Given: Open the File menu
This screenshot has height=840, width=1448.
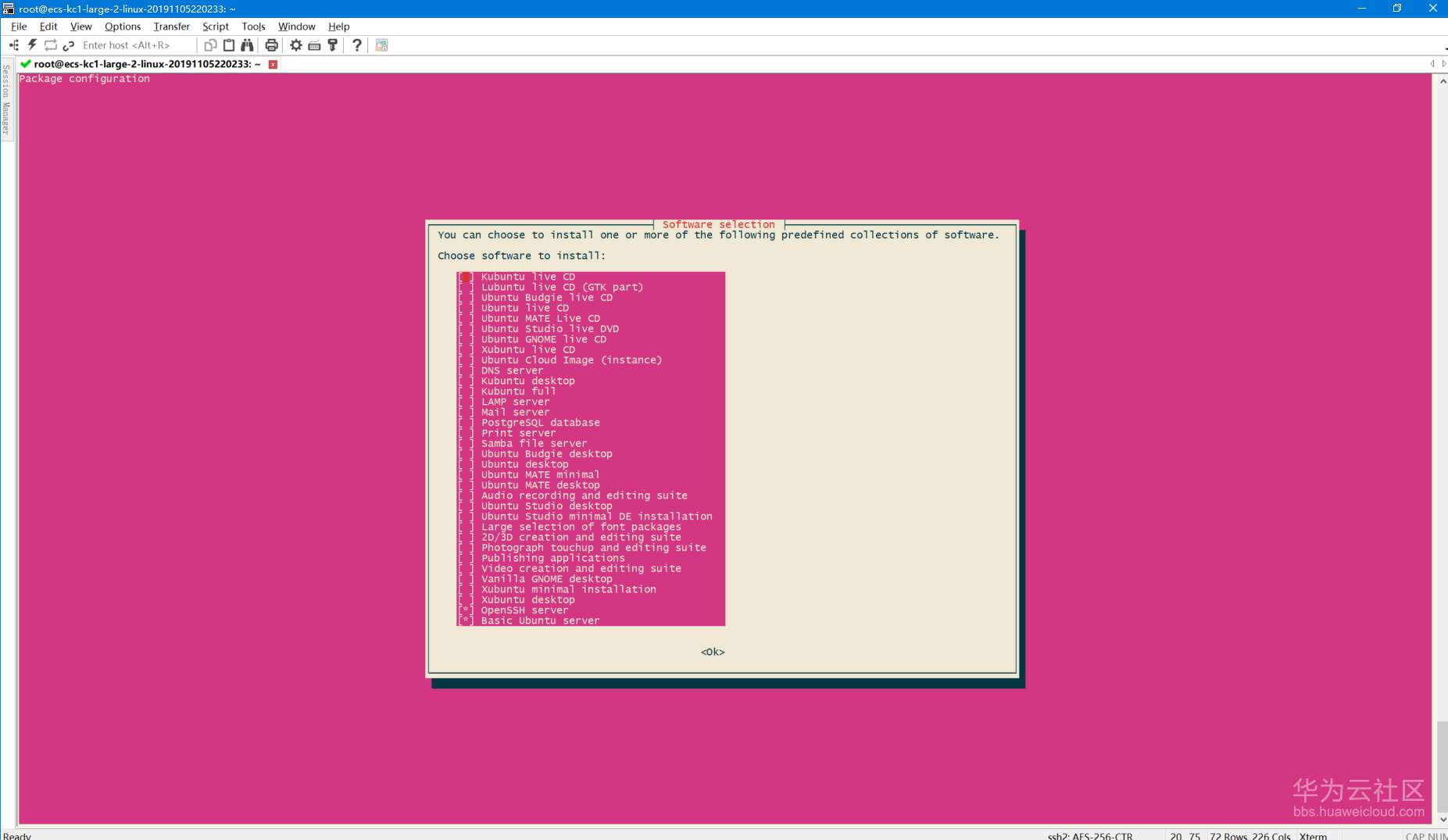Looking at the screenshot, I should [x=19, y=27].
